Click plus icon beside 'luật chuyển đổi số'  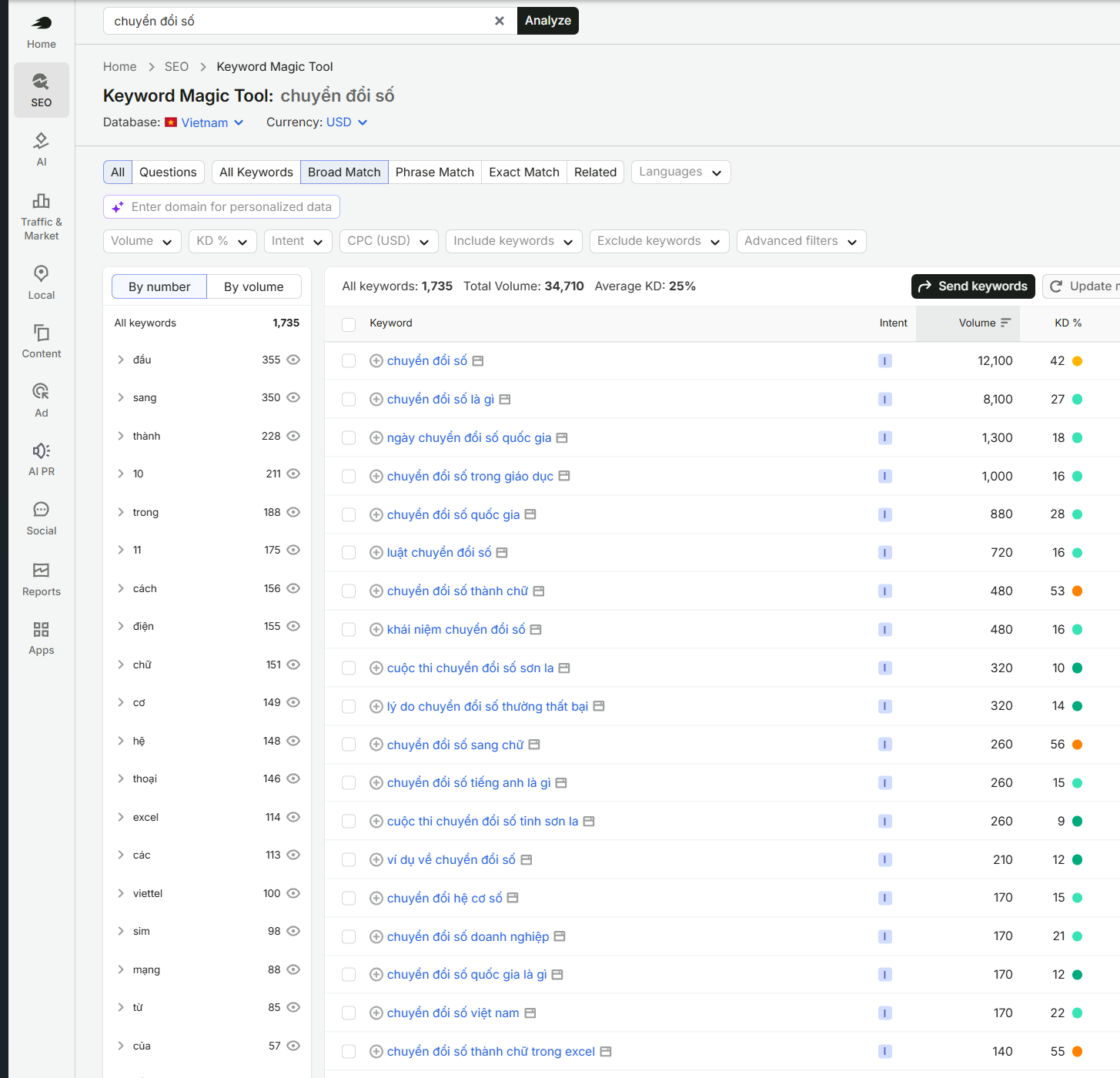376,552
